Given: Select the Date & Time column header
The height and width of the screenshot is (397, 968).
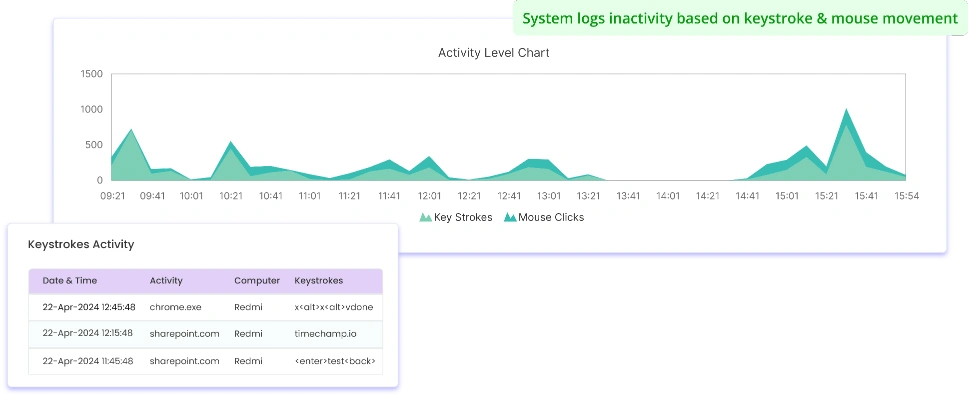Looking at the screenshot, I should (x=70, y=280).
